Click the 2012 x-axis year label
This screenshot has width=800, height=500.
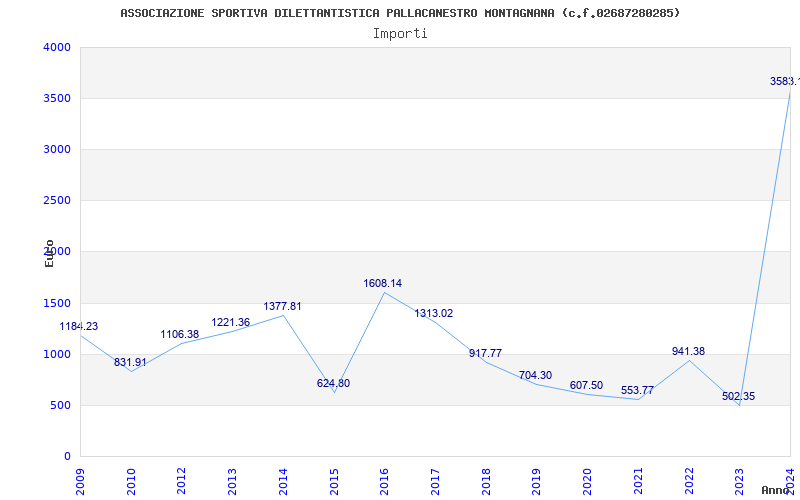point(182,482)
